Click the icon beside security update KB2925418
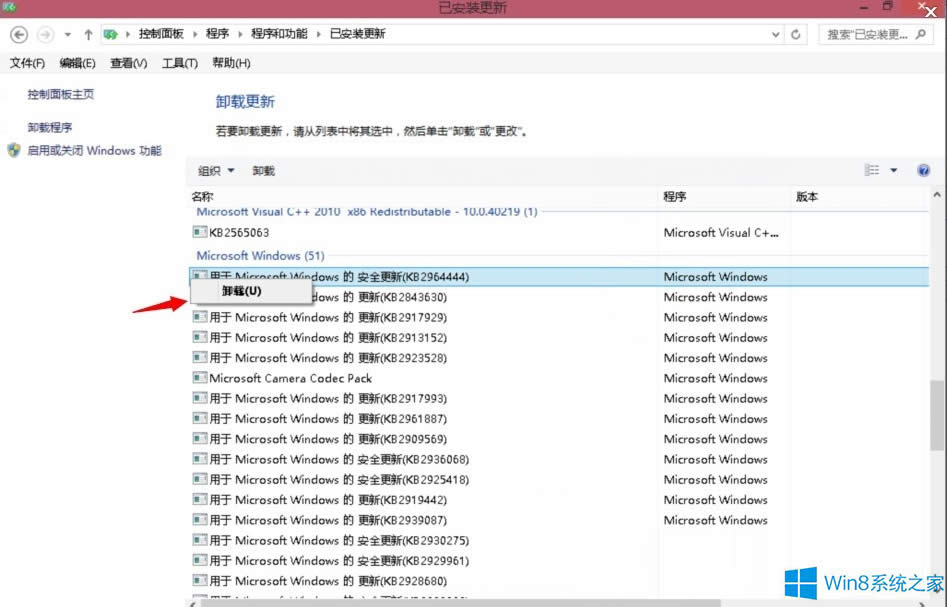This screenshot has width=947, height=607. click(199, 479)
